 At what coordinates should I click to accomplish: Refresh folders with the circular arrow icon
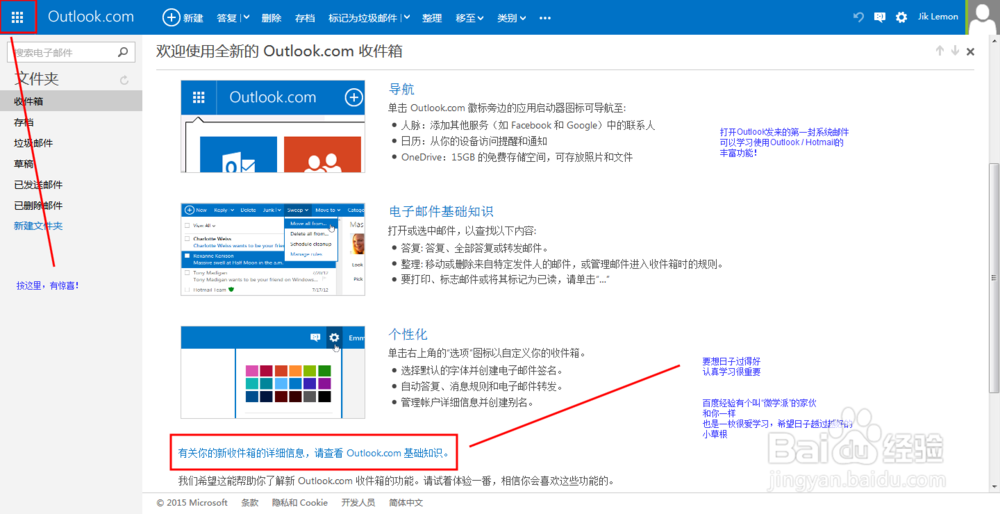(124, 80)
